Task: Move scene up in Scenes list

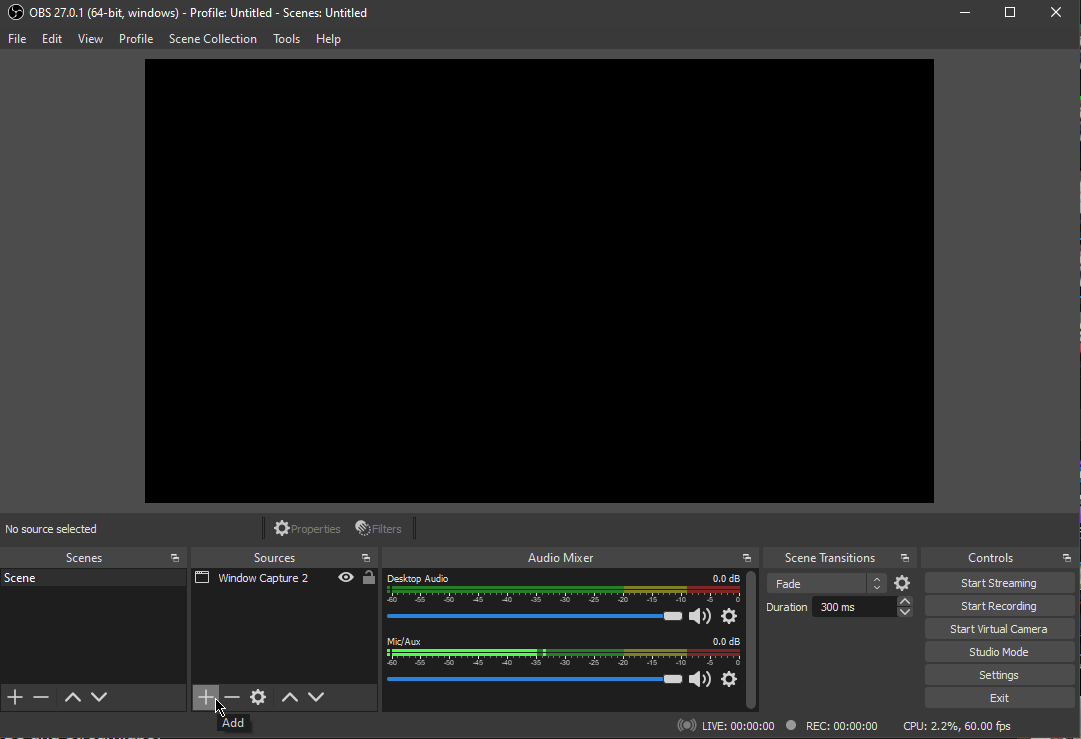Action: [72, 697]
